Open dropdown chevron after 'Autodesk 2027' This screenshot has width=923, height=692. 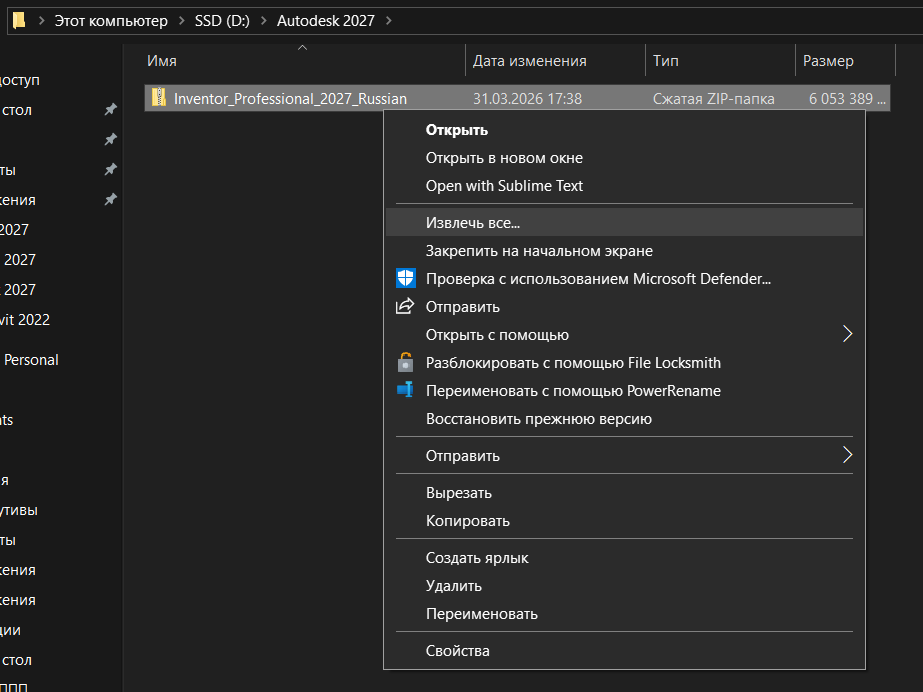coord(389,21)
